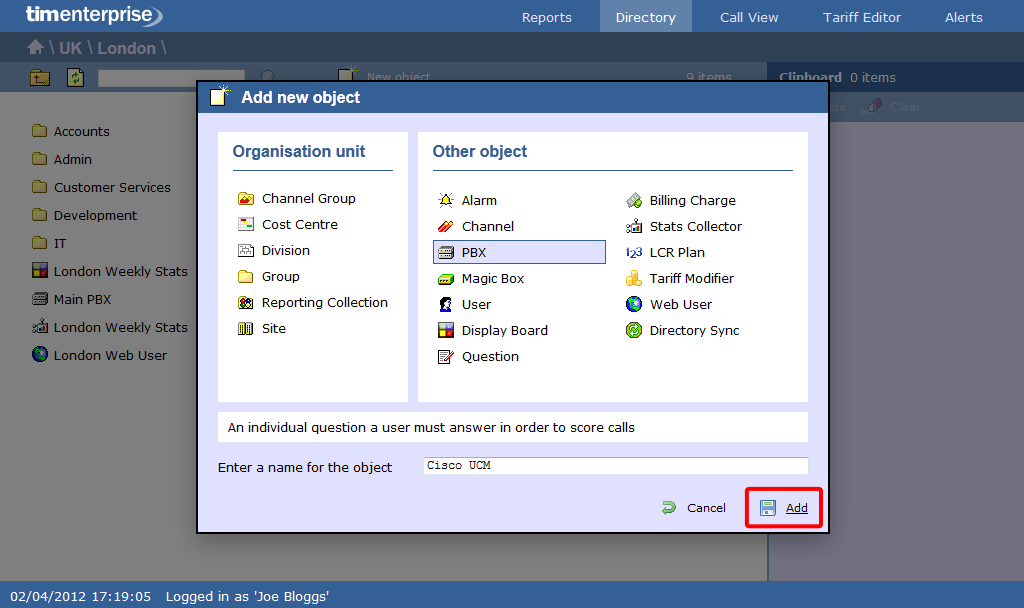Image resolution: width=1024 pixels, height=608 pixels.
Task: Click the Cancel button
Action: pos(694,508)
